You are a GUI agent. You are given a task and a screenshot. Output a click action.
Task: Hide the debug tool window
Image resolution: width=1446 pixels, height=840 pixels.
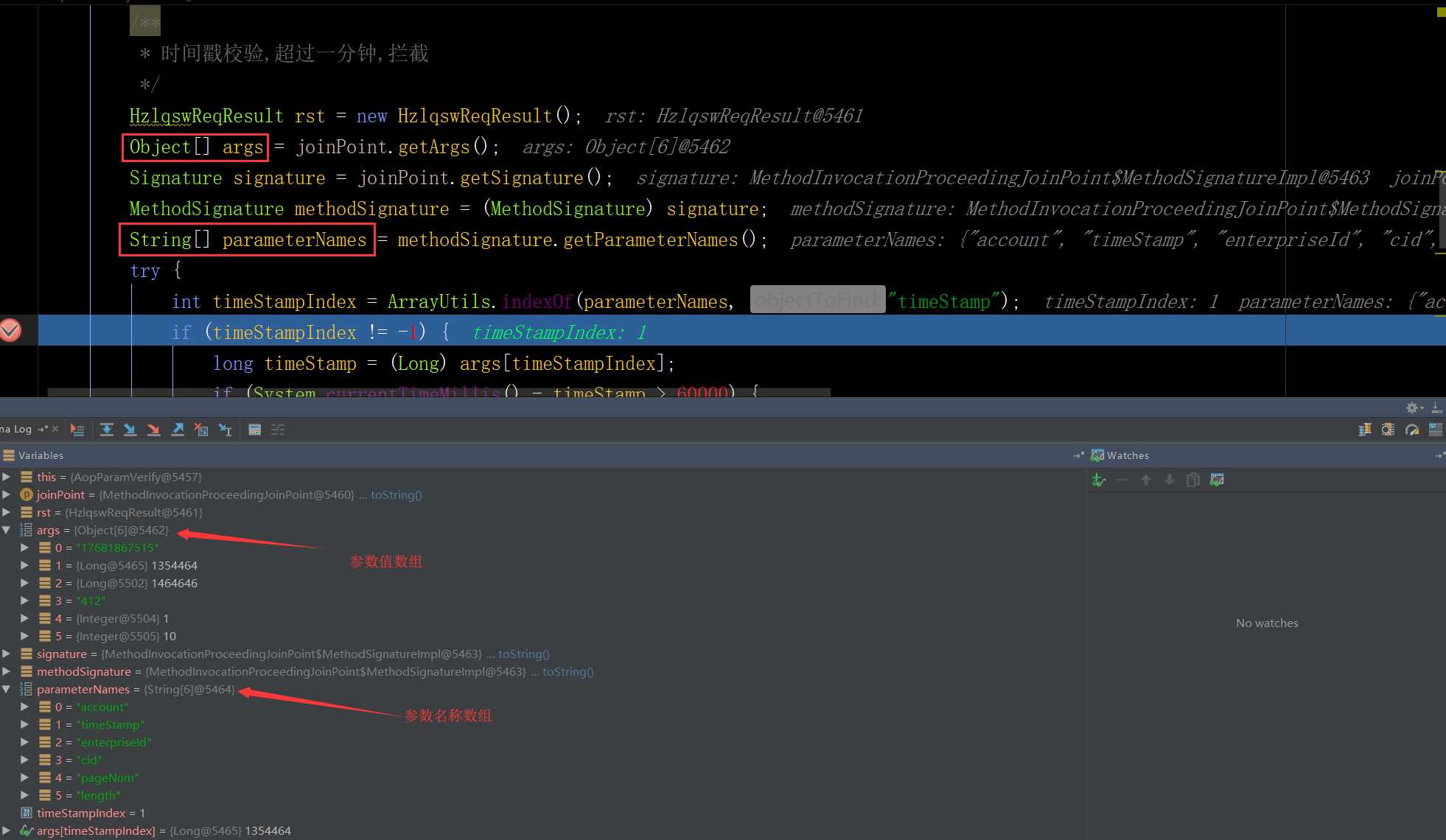point(1436,407)
